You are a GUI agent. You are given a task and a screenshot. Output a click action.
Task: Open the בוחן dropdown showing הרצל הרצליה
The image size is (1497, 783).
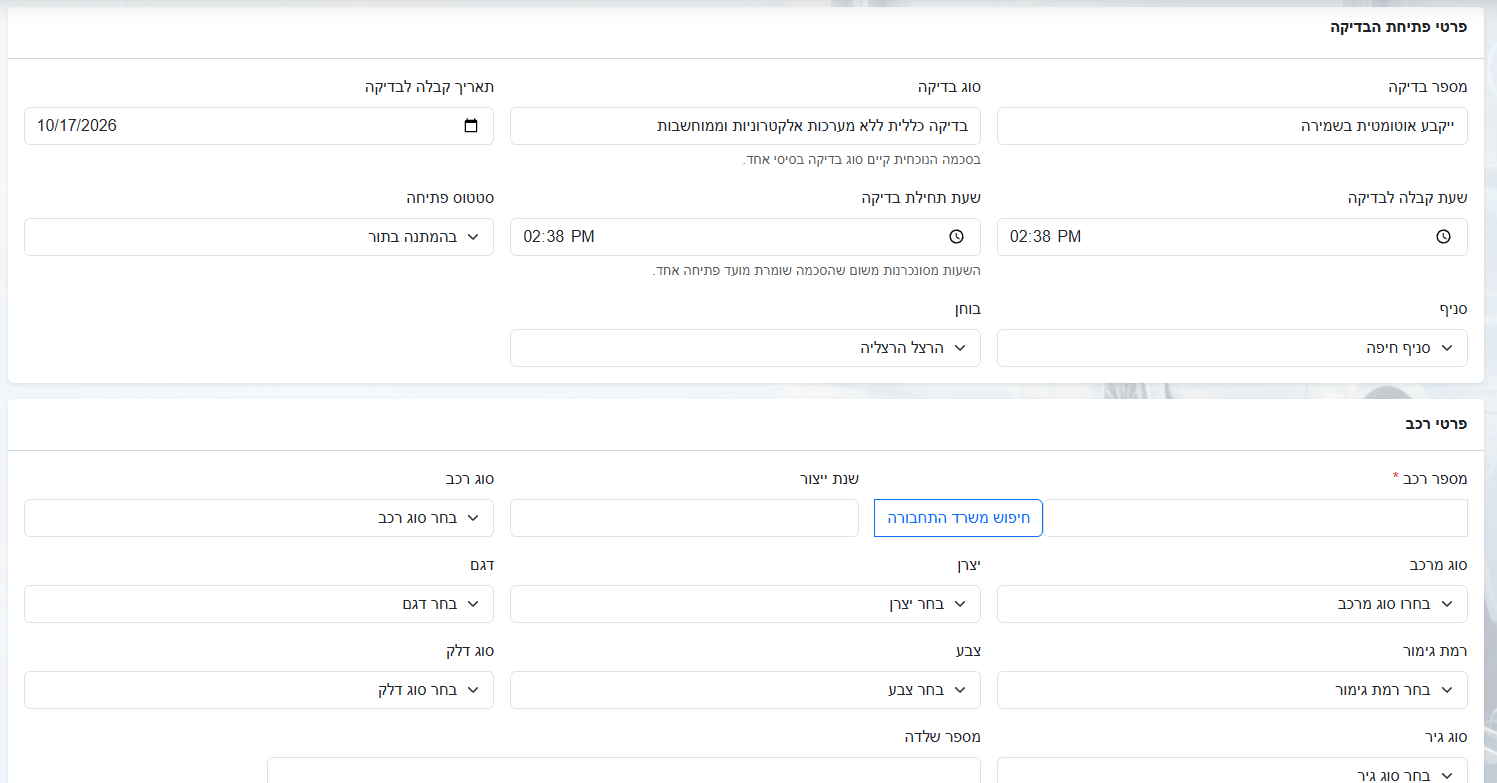pyautogui.click(x=745, y=348)
